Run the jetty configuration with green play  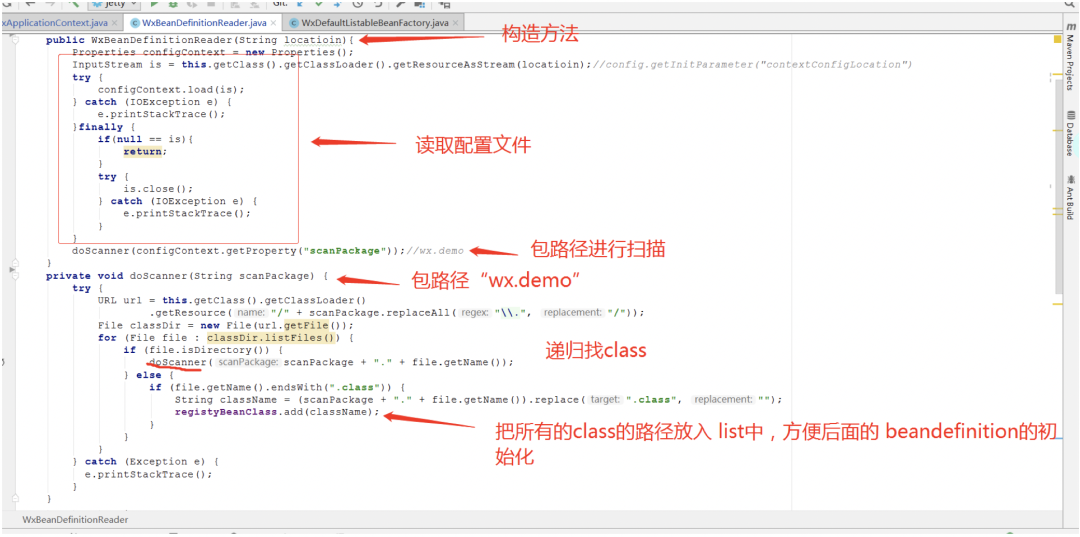click(154, 4)
